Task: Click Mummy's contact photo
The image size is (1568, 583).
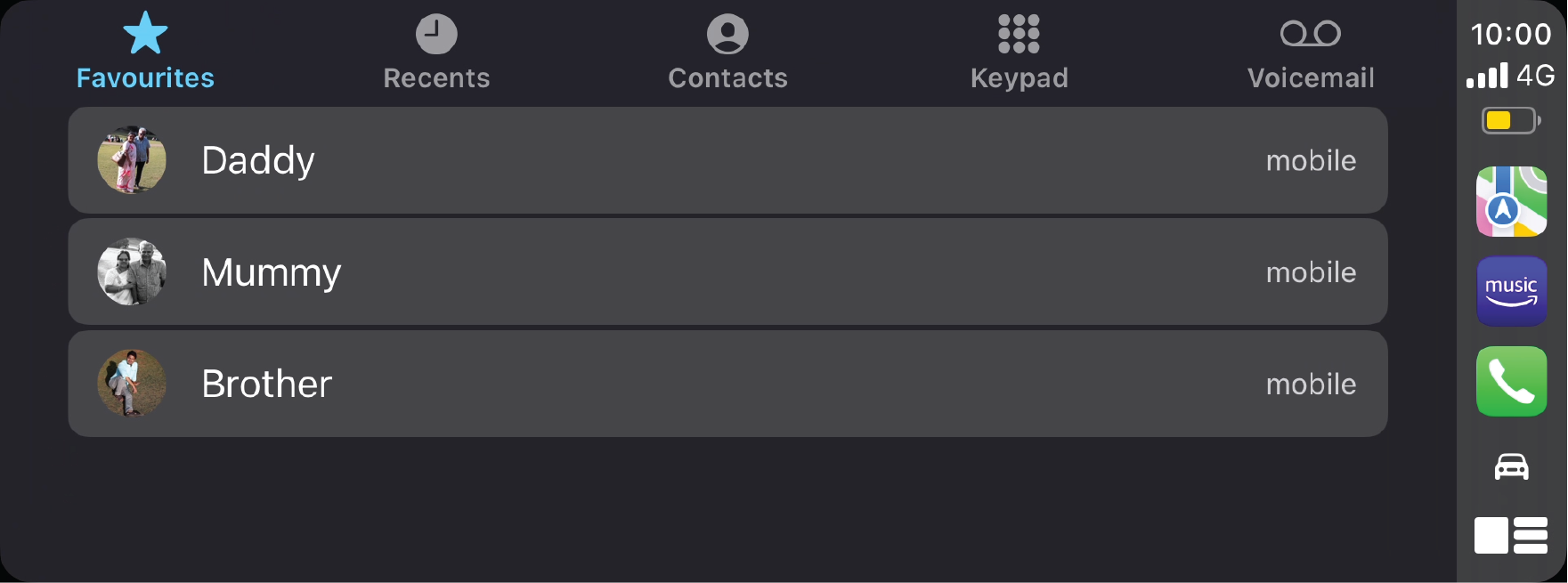Action: tap(132, 271)
